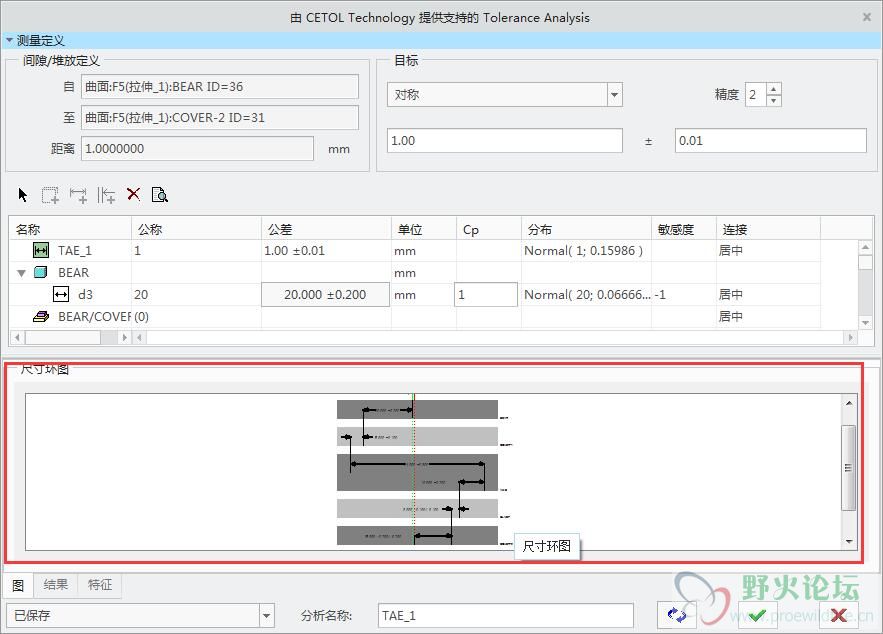
Task: Collapse the 测量定义 section
Action: pos(9,40)
